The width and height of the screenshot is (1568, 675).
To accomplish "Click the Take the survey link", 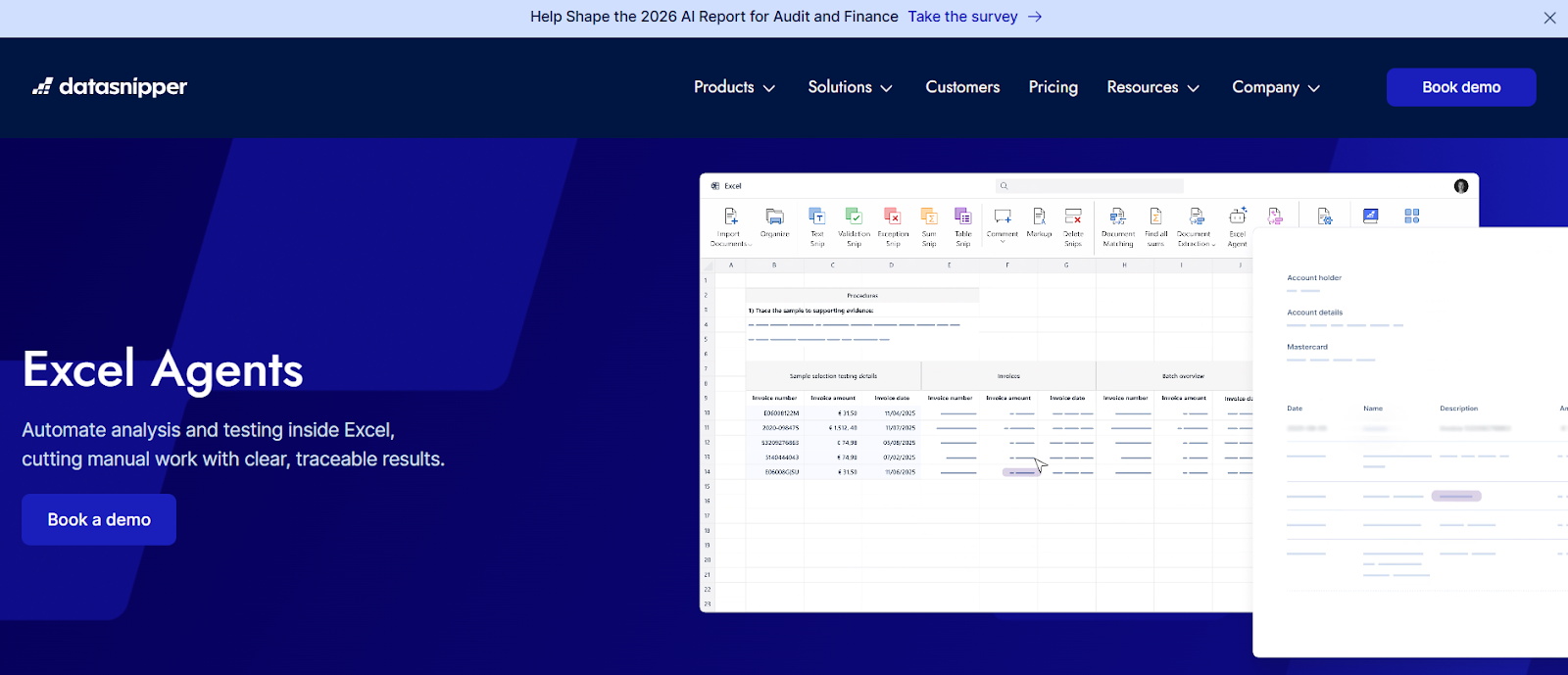I will (962, 17).
